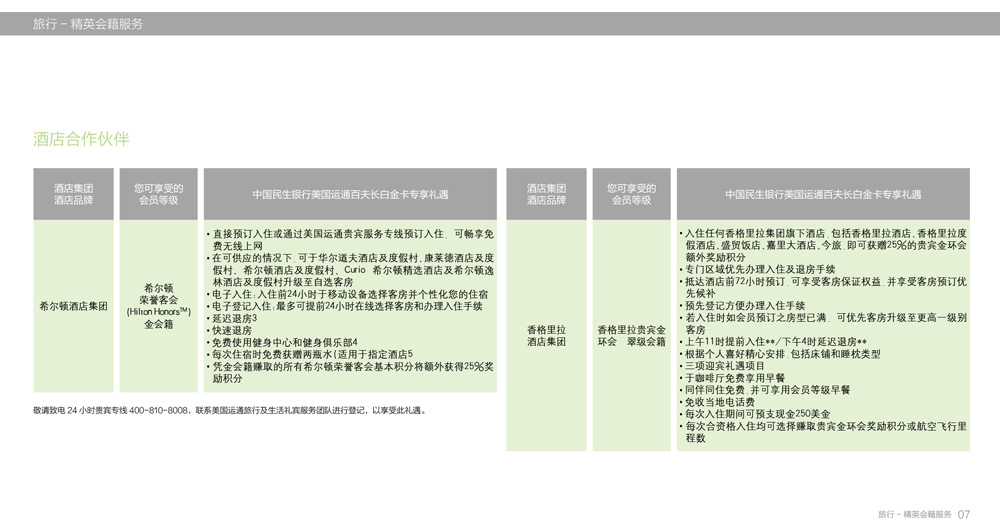The width and height of the screenshot is (1000, 530).
Task: Select the '香格里拉贵宾金环会 翠级会籍' cell
Action: (631, 335)
